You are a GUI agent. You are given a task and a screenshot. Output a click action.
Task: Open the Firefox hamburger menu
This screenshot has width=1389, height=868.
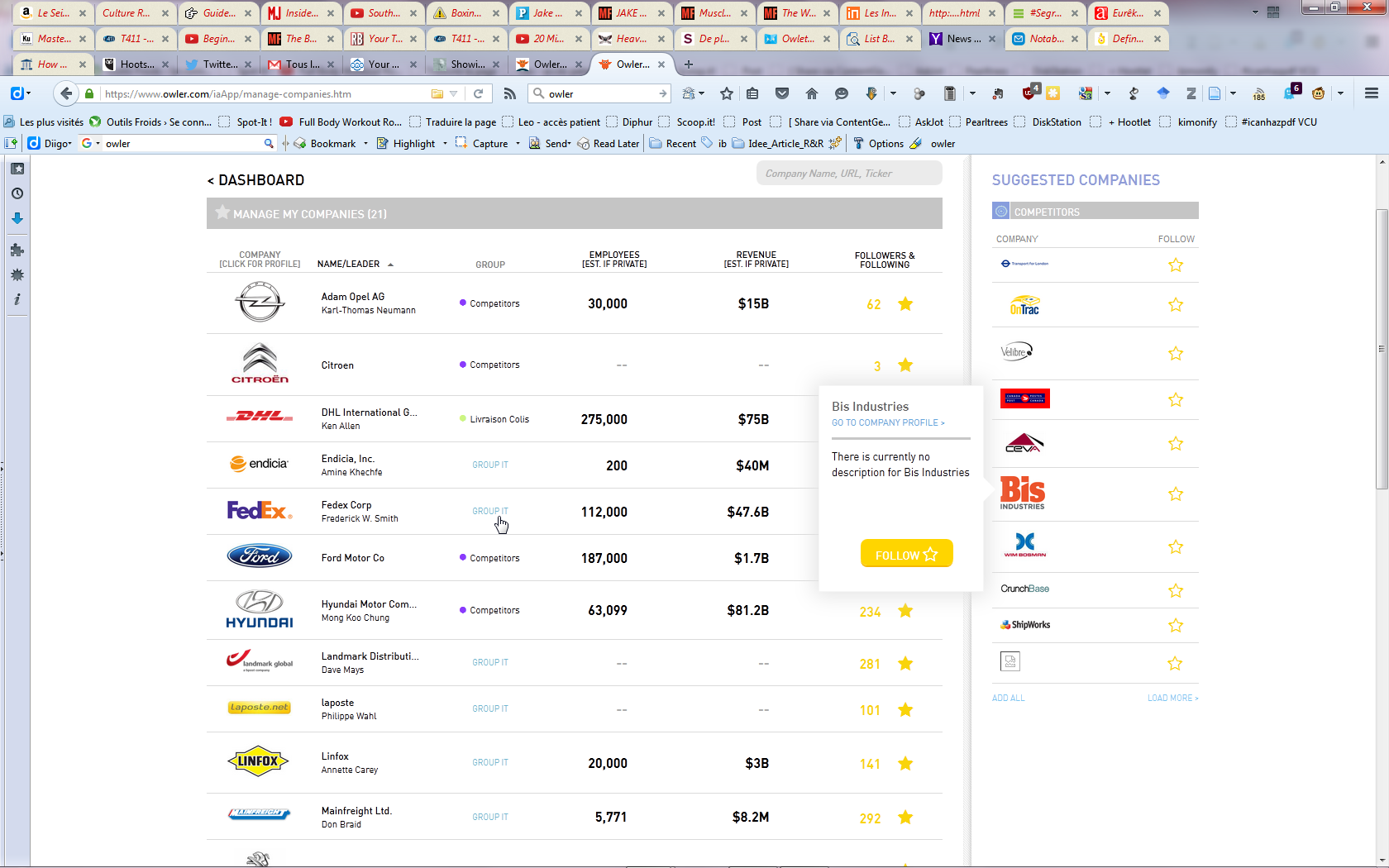[x=1371, y=93]
